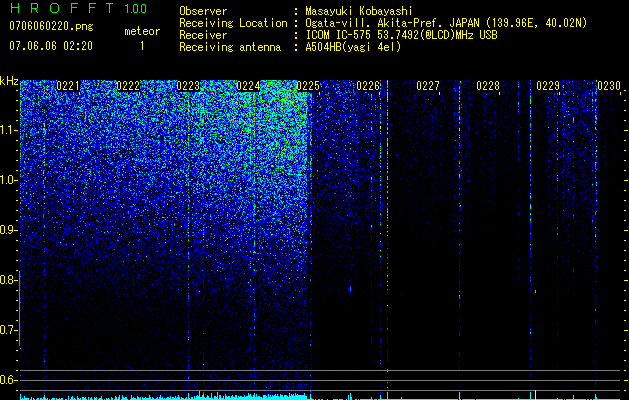The height and width of the screenshot is (400, 629).
Task: Click the 0222 time marker
Action: click(x=128, y=86)
